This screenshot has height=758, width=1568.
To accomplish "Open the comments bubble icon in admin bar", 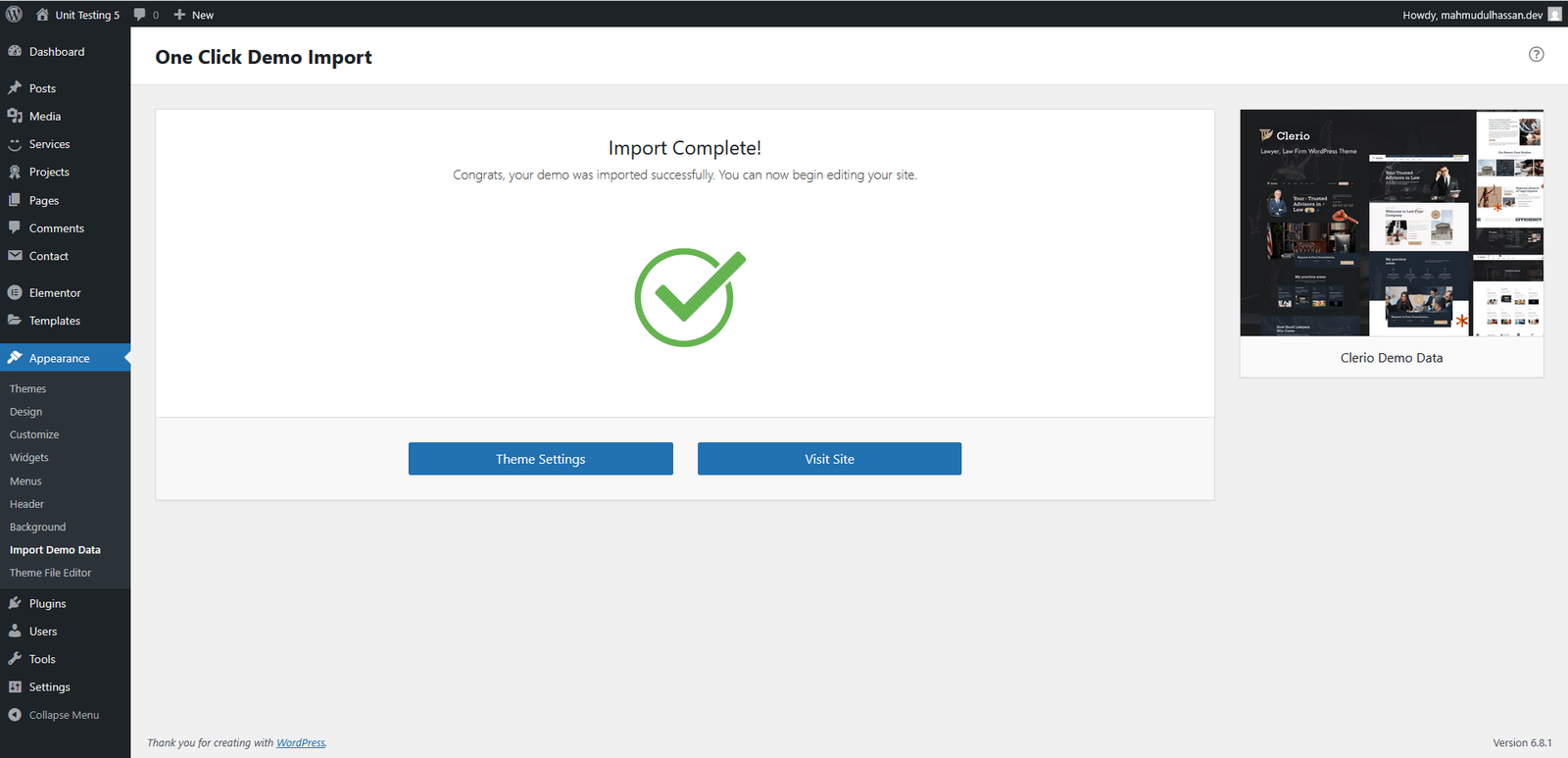I will click(140, 15).
